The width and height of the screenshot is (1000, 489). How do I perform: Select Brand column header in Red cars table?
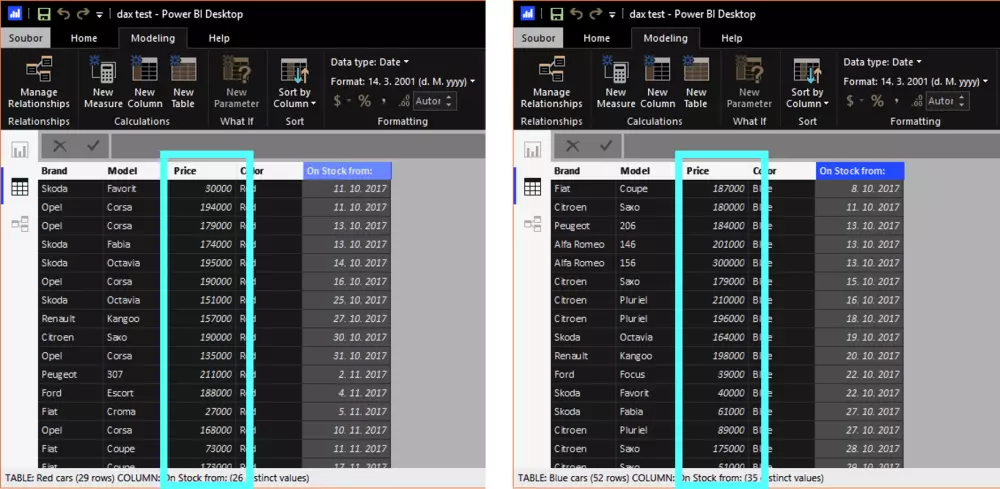[x=70, y=171]
